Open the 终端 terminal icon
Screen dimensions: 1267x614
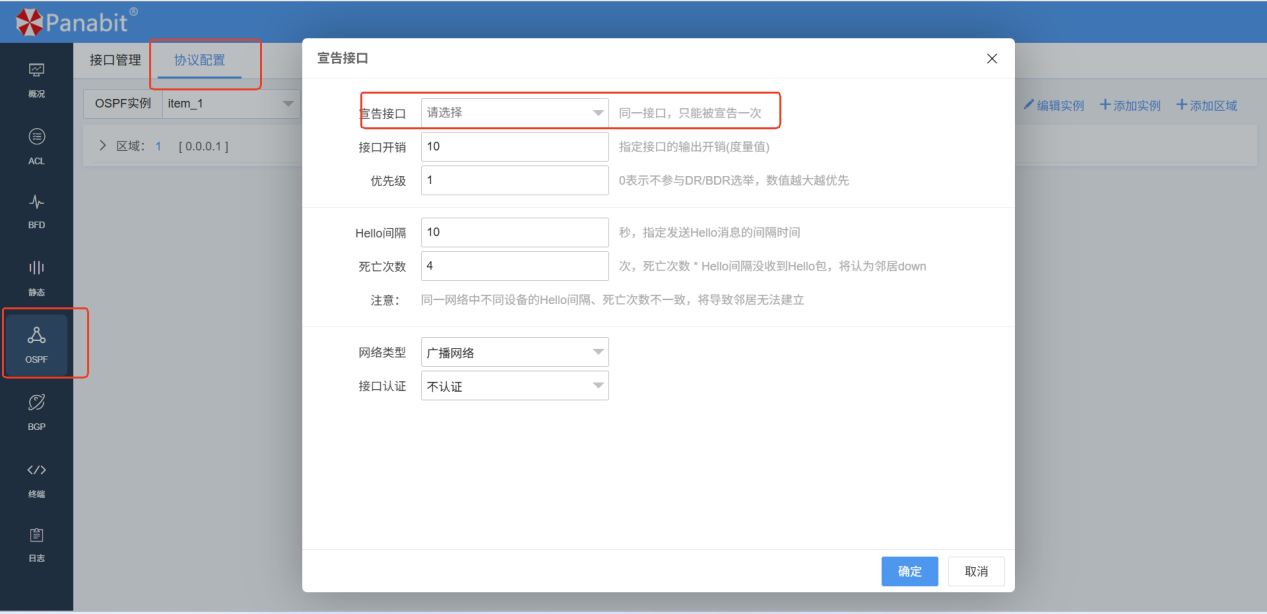[36, 476]
